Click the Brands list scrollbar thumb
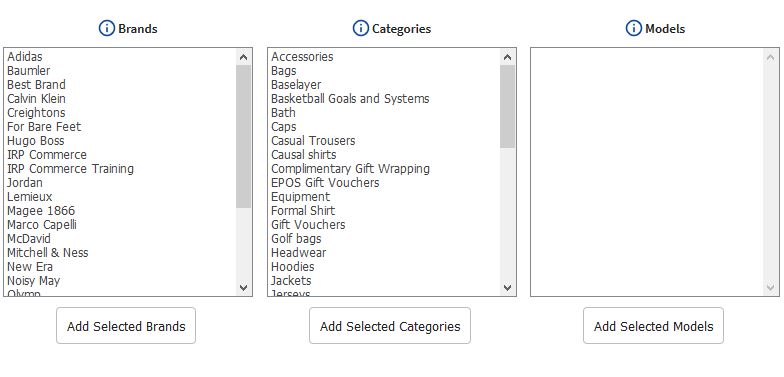 244,136
